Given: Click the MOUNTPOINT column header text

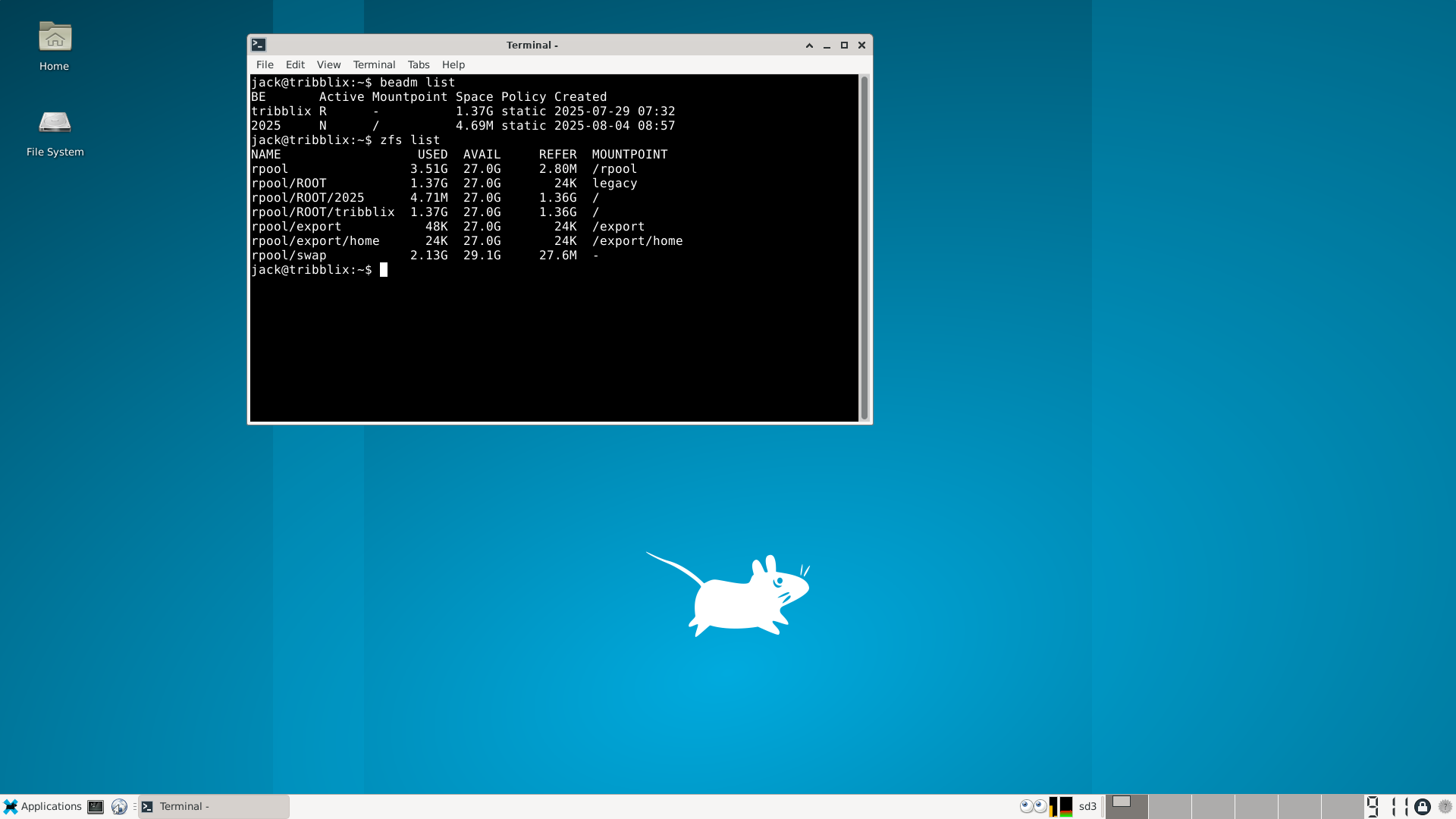Looking at the screenshot, I should pos(630,155).
